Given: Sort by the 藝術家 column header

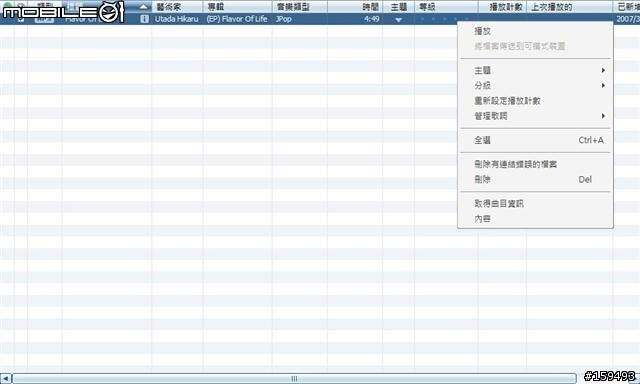Looking at the screenshot, I should (177, 7).
